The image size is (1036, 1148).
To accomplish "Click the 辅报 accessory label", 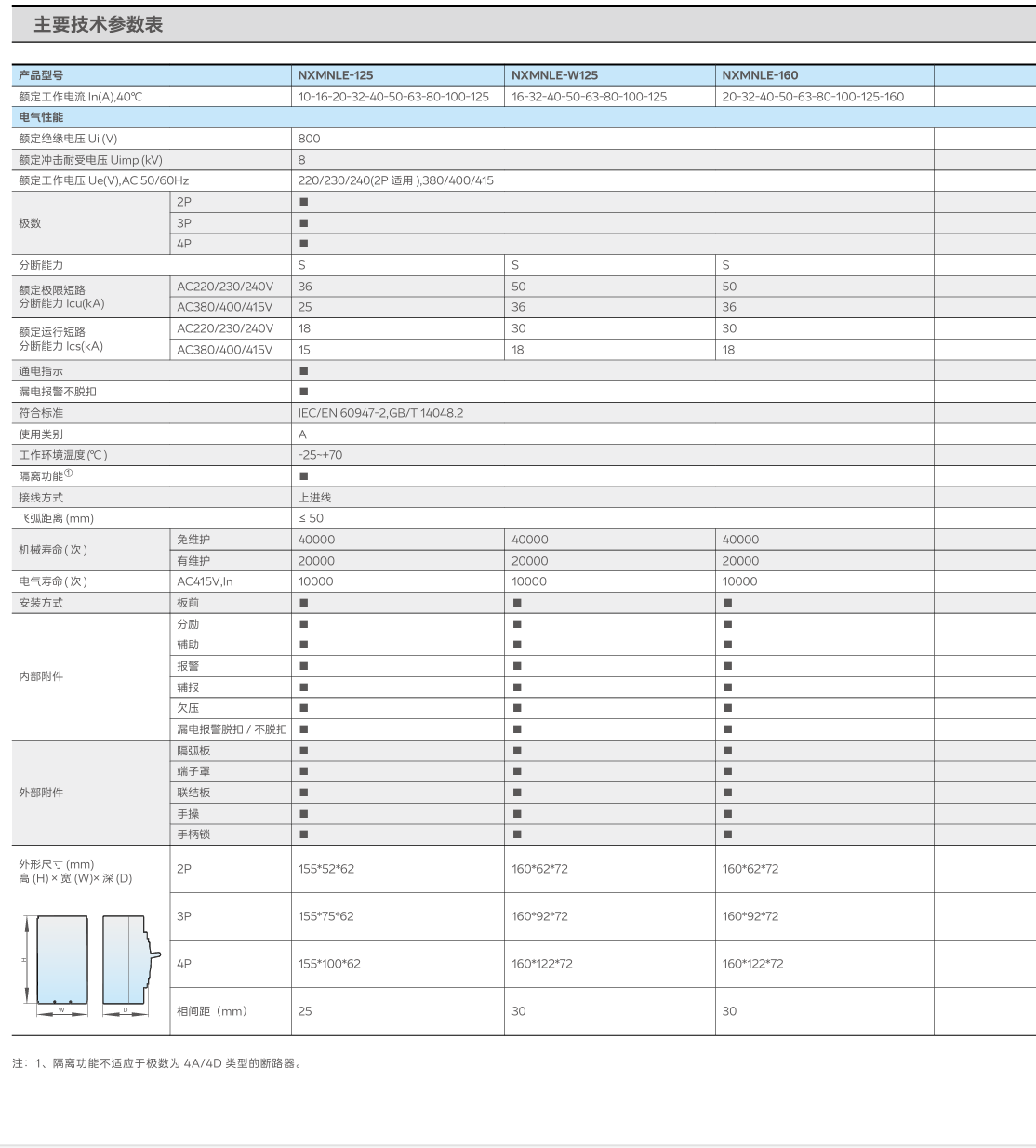I will 188,687.
